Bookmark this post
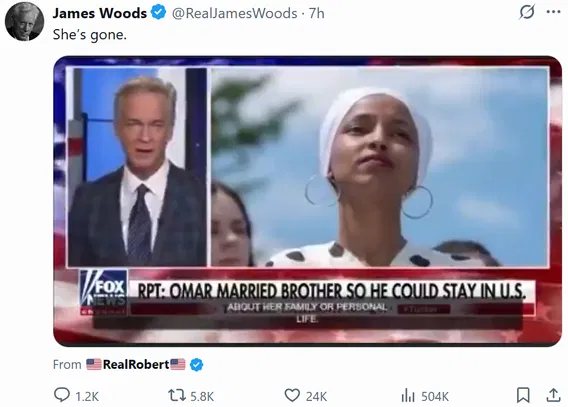 523,395
